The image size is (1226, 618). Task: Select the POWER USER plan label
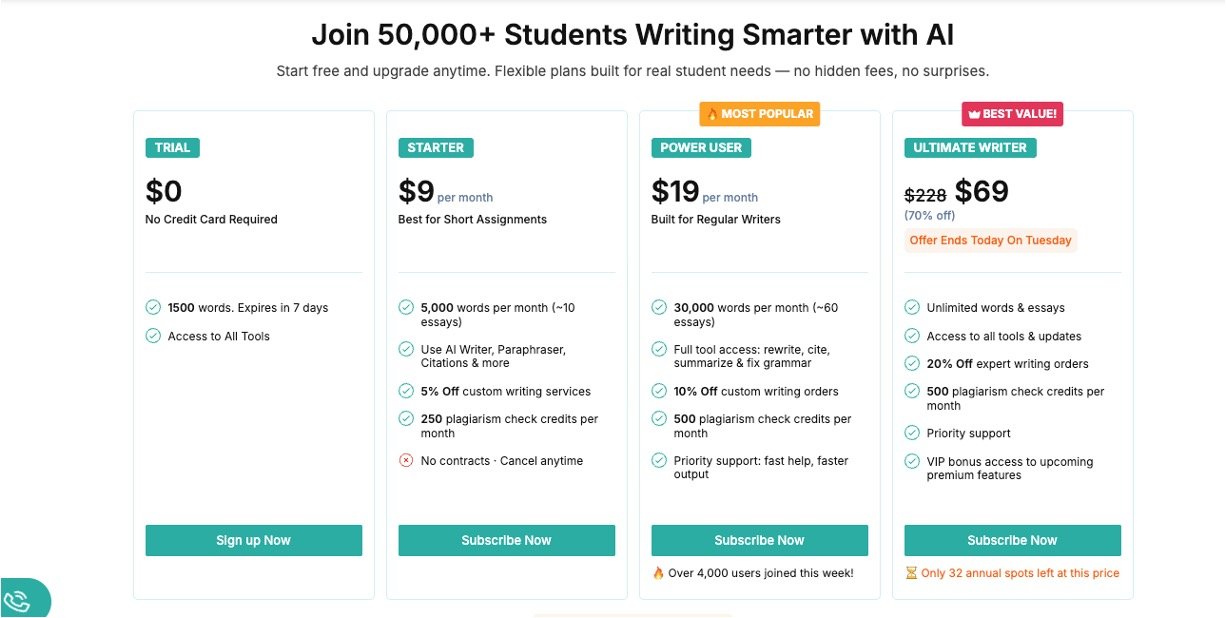coord(701,148)
